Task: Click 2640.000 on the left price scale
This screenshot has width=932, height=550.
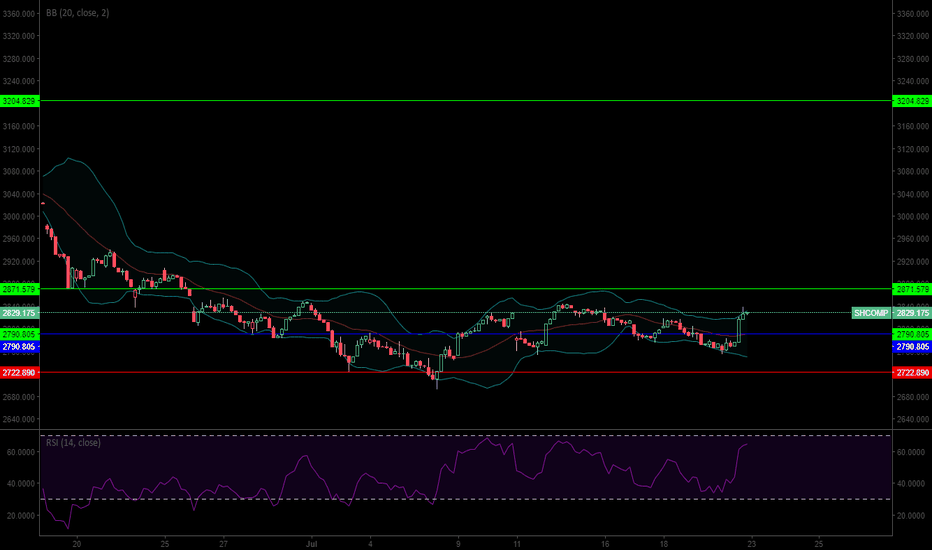Action: point(18,419)
